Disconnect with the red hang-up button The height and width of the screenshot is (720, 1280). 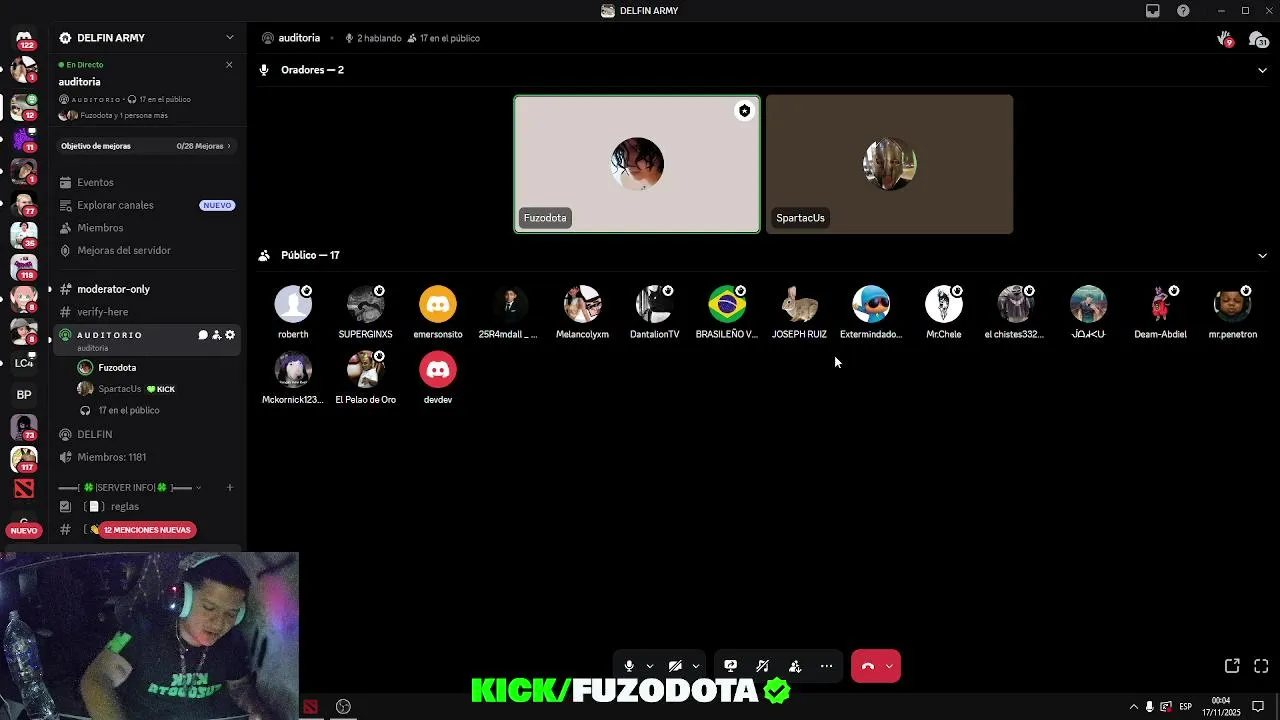click(x=867, y=666)
